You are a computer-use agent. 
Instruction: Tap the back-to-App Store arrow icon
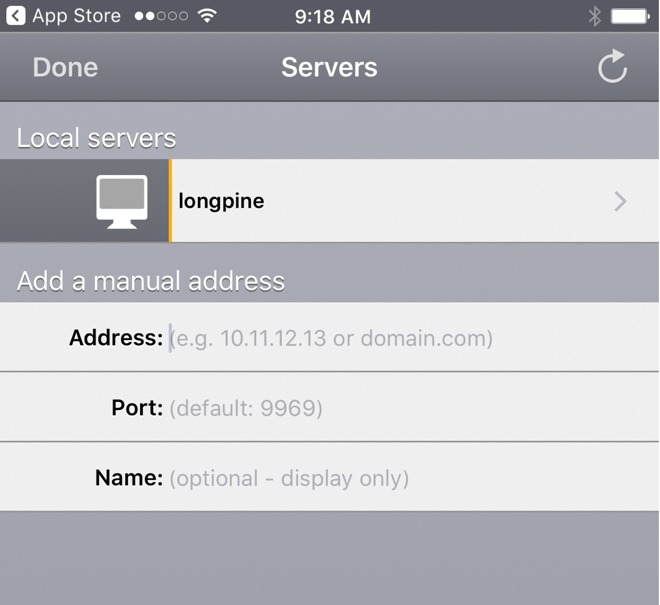coord(16,16)
